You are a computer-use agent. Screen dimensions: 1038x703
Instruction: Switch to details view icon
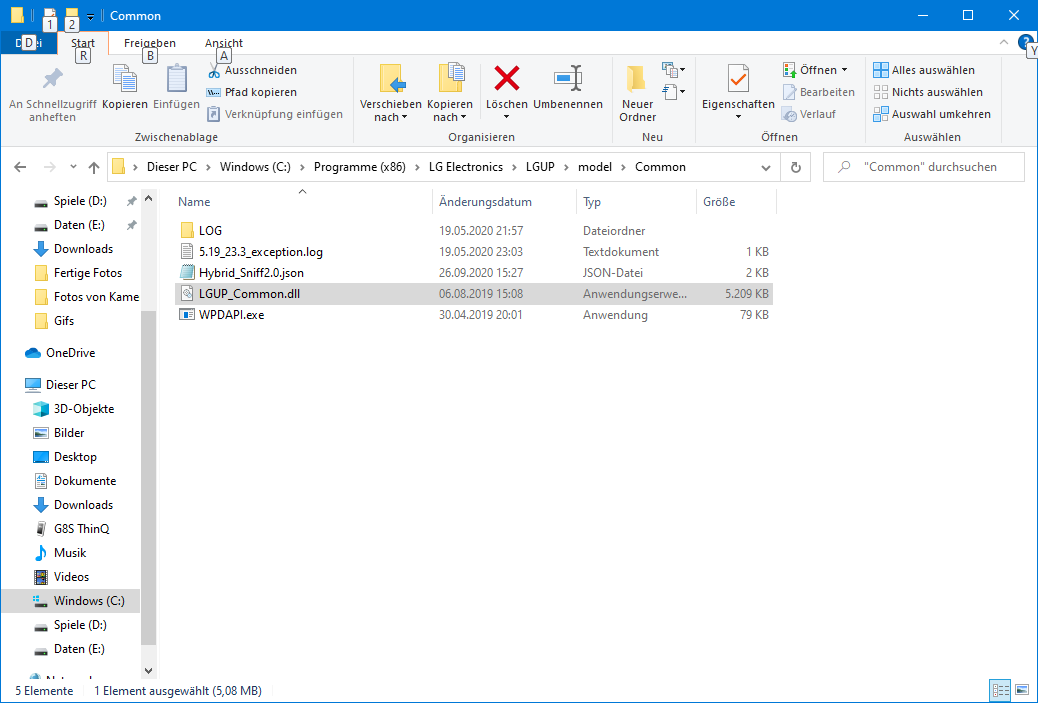[x=1000, y=690]
